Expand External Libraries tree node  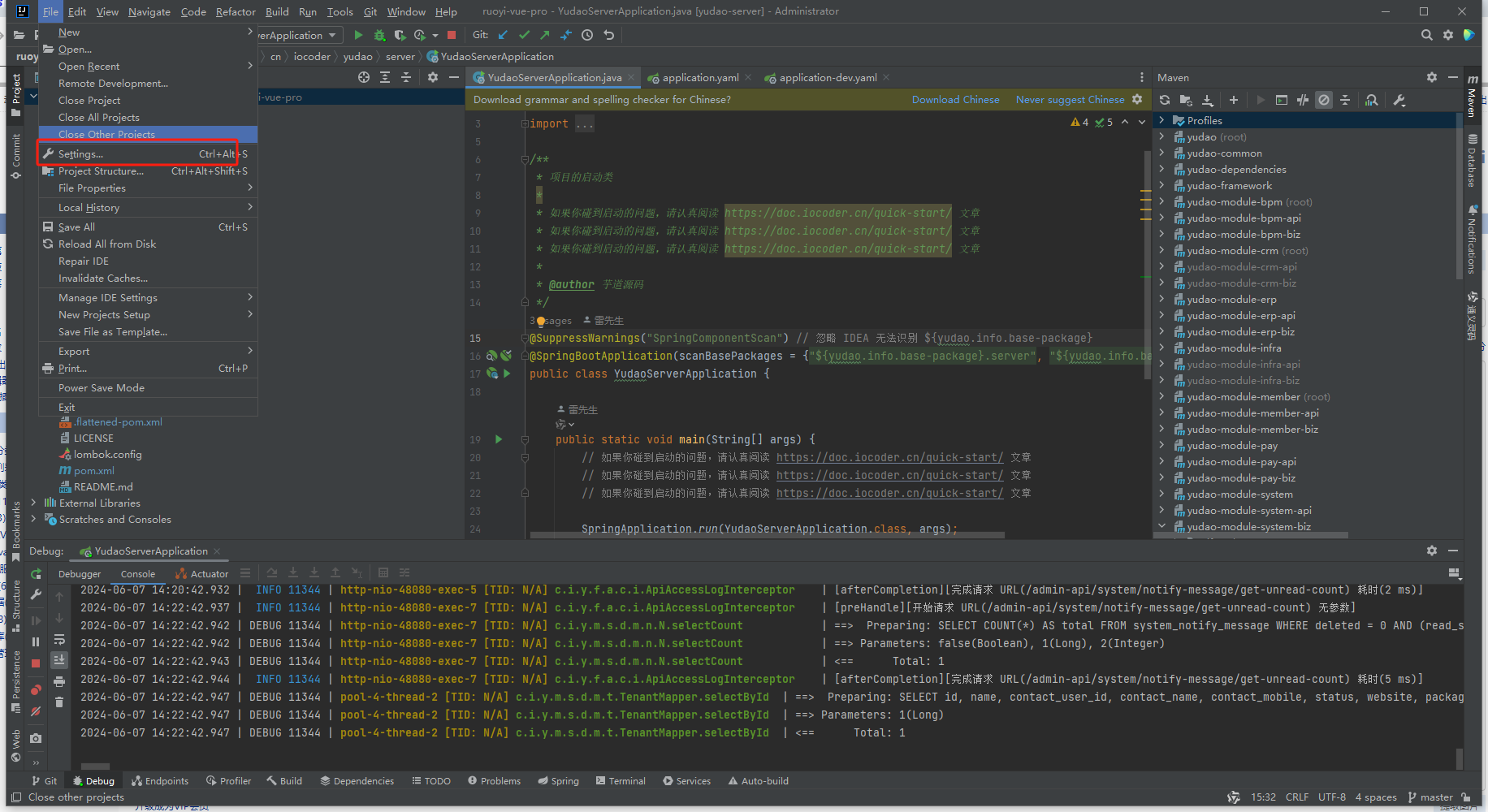[x=33, y=503]
